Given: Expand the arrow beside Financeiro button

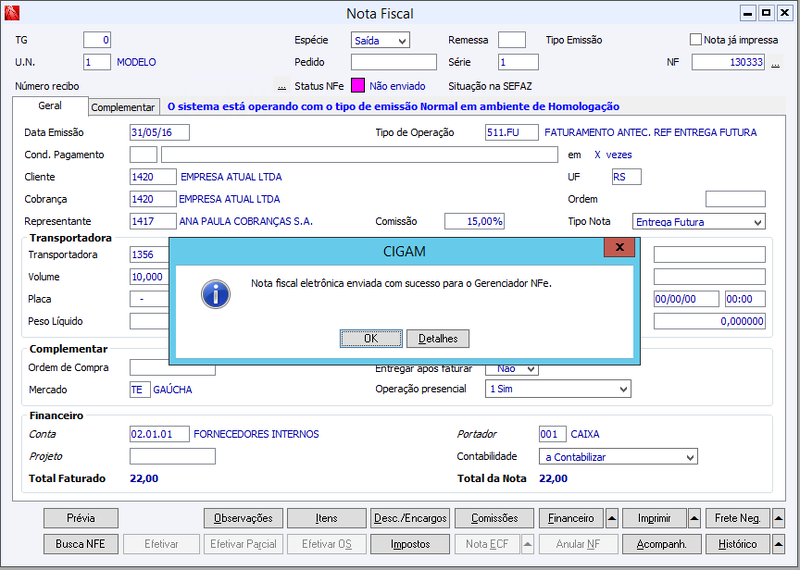Looking at the screenshot, I should pyautogui.click(x=612, y=518).
